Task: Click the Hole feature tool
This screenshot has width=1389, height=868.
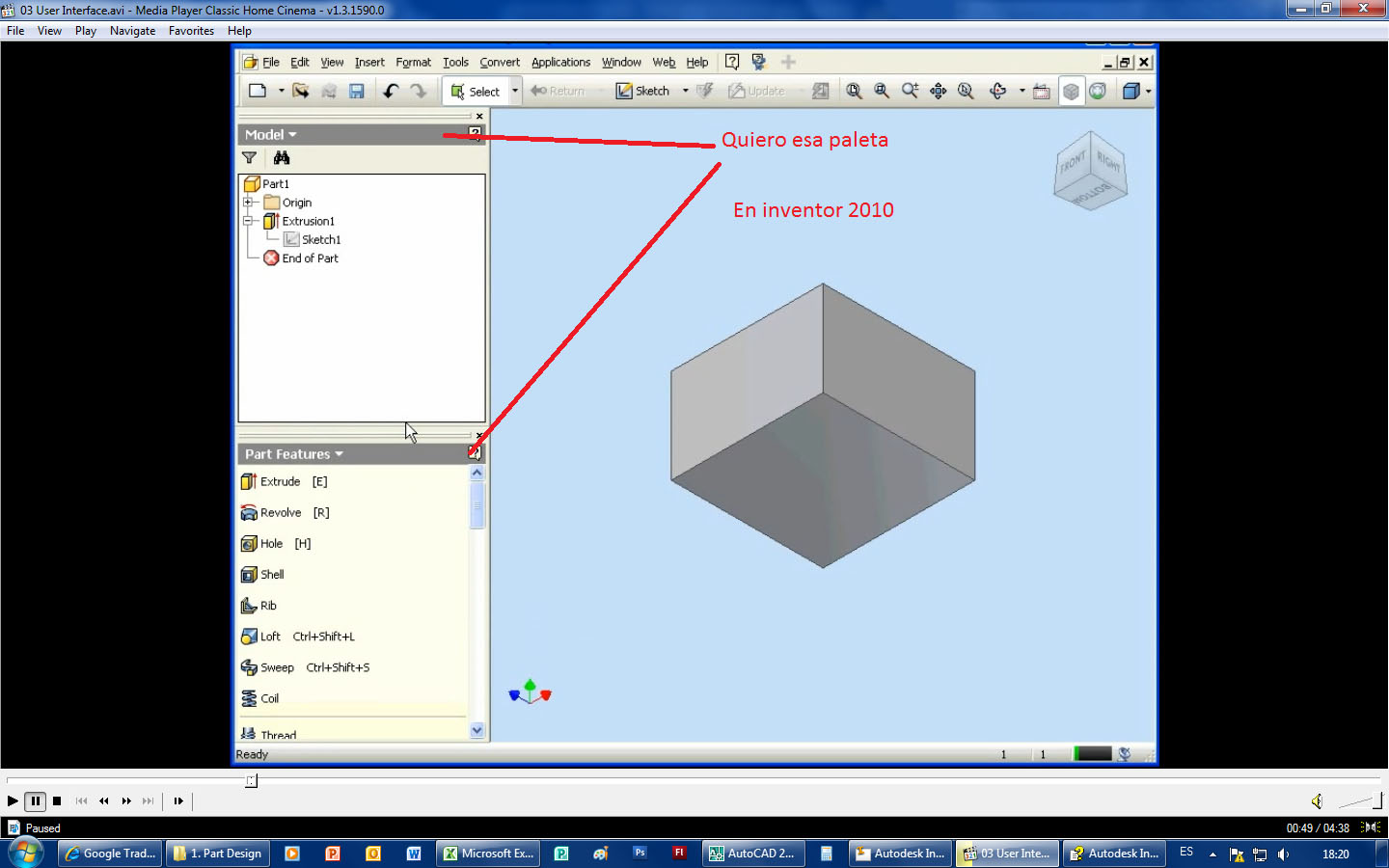Action: 276,543
